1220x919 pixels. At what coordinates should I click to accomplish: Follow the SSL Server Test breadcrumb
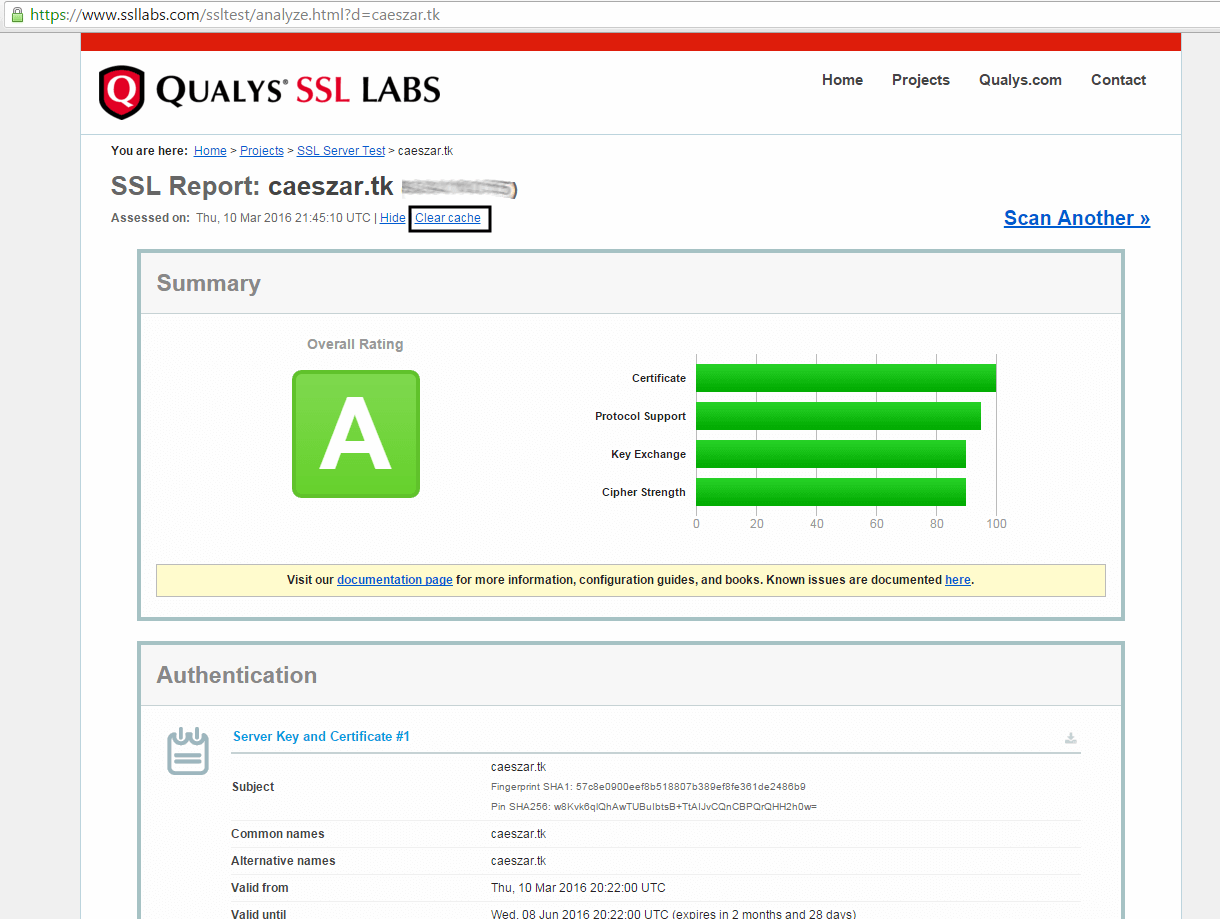click(341, 151)
